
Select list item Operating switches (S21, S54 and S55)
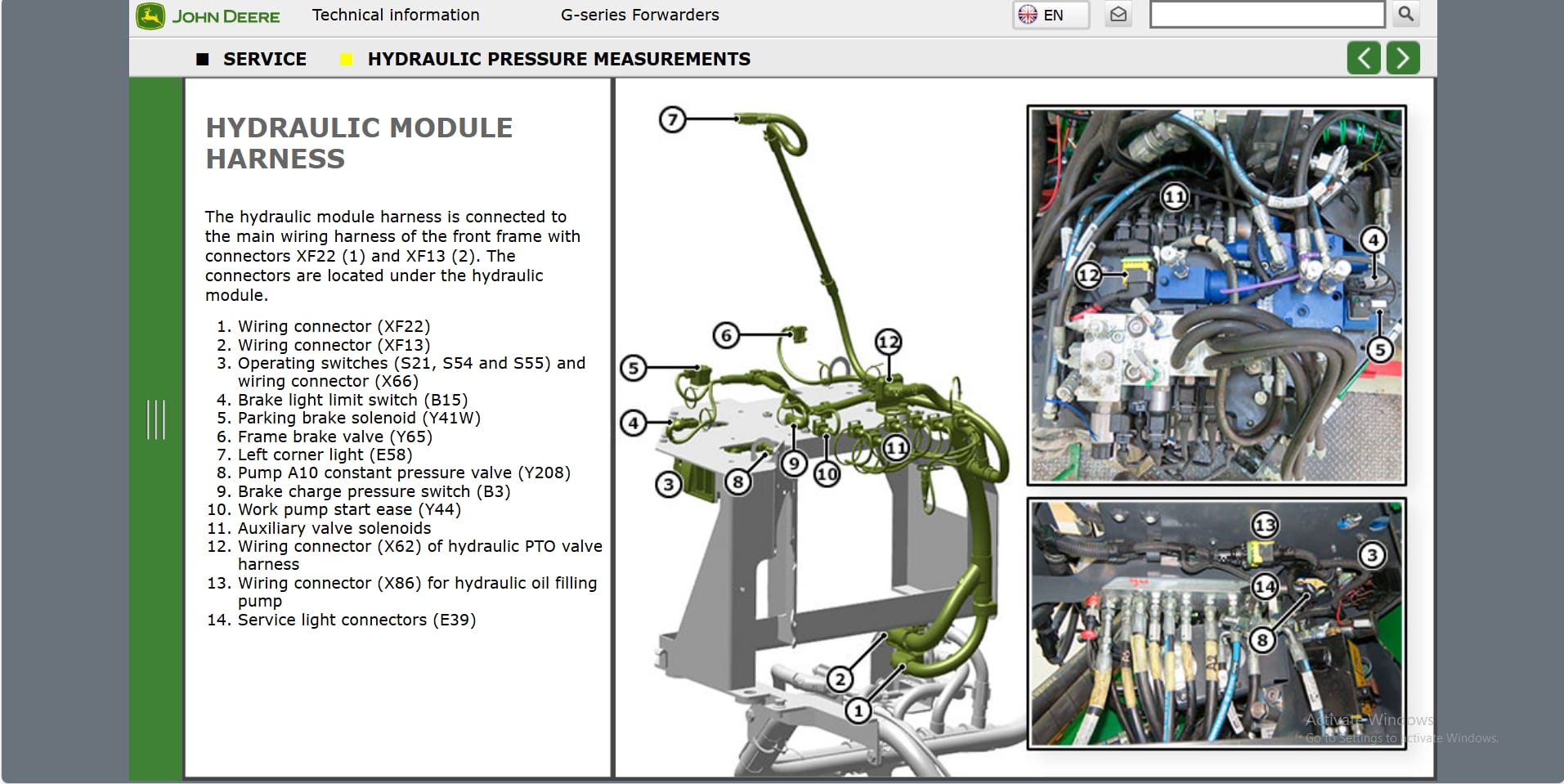point(411,372)
